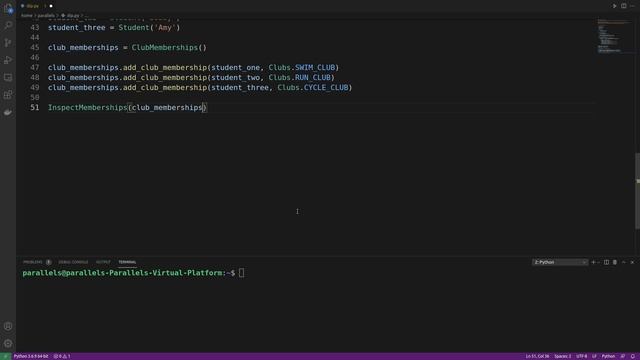Show errors and warnings count in status bar
Image resolution: width=640 pixels, height=360 pixels.
(x=62, y=356)
